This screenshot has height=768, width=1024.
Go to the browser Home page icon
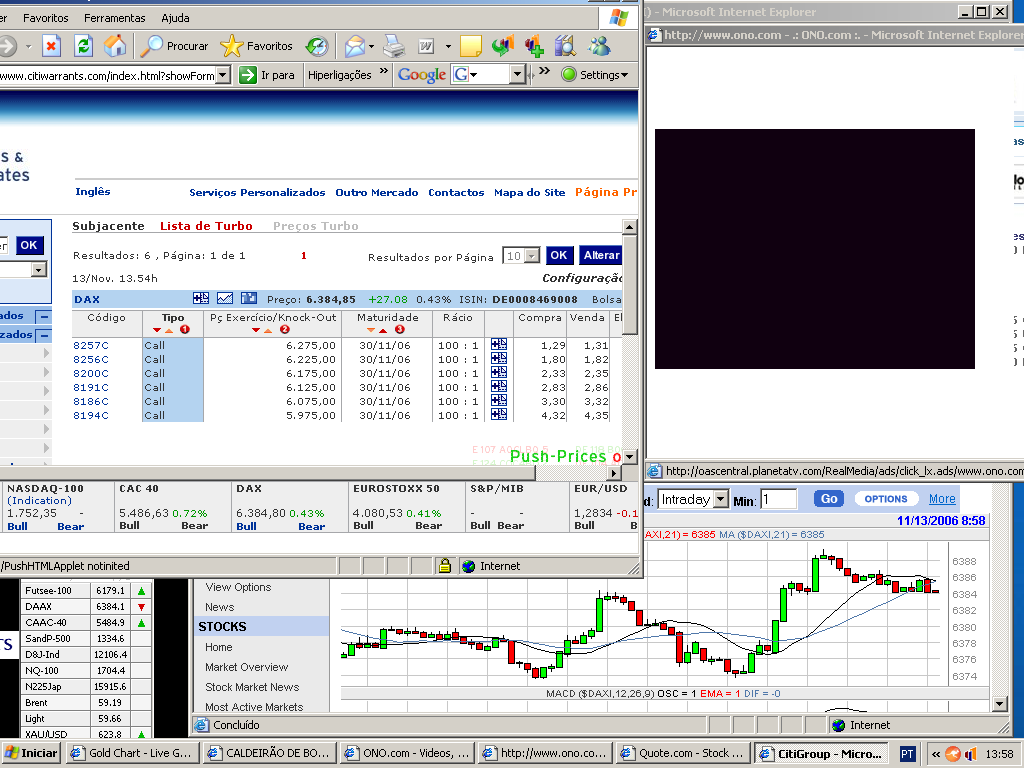[x=116, y=45]
